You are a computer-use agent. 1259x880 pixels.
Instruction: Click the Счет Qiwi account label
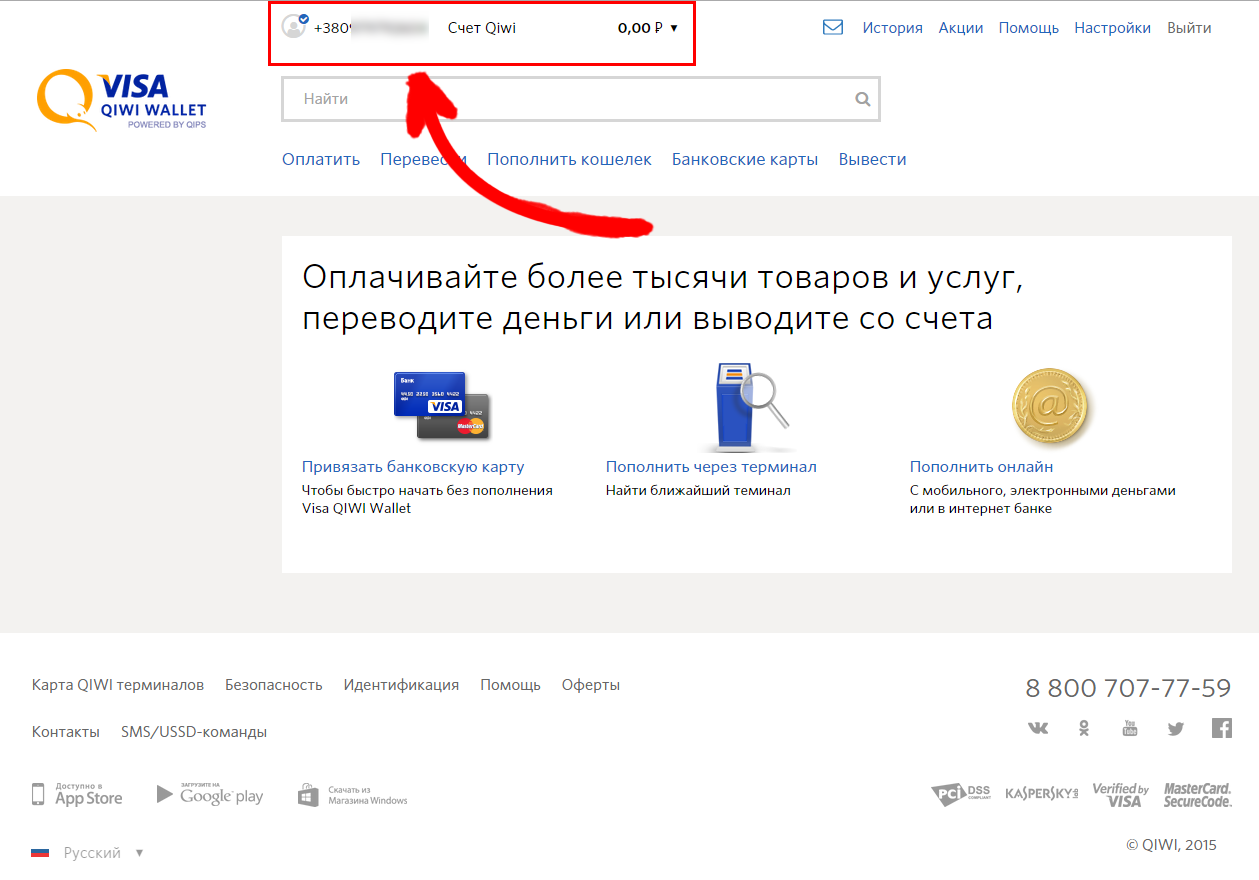tap(482, 28)
